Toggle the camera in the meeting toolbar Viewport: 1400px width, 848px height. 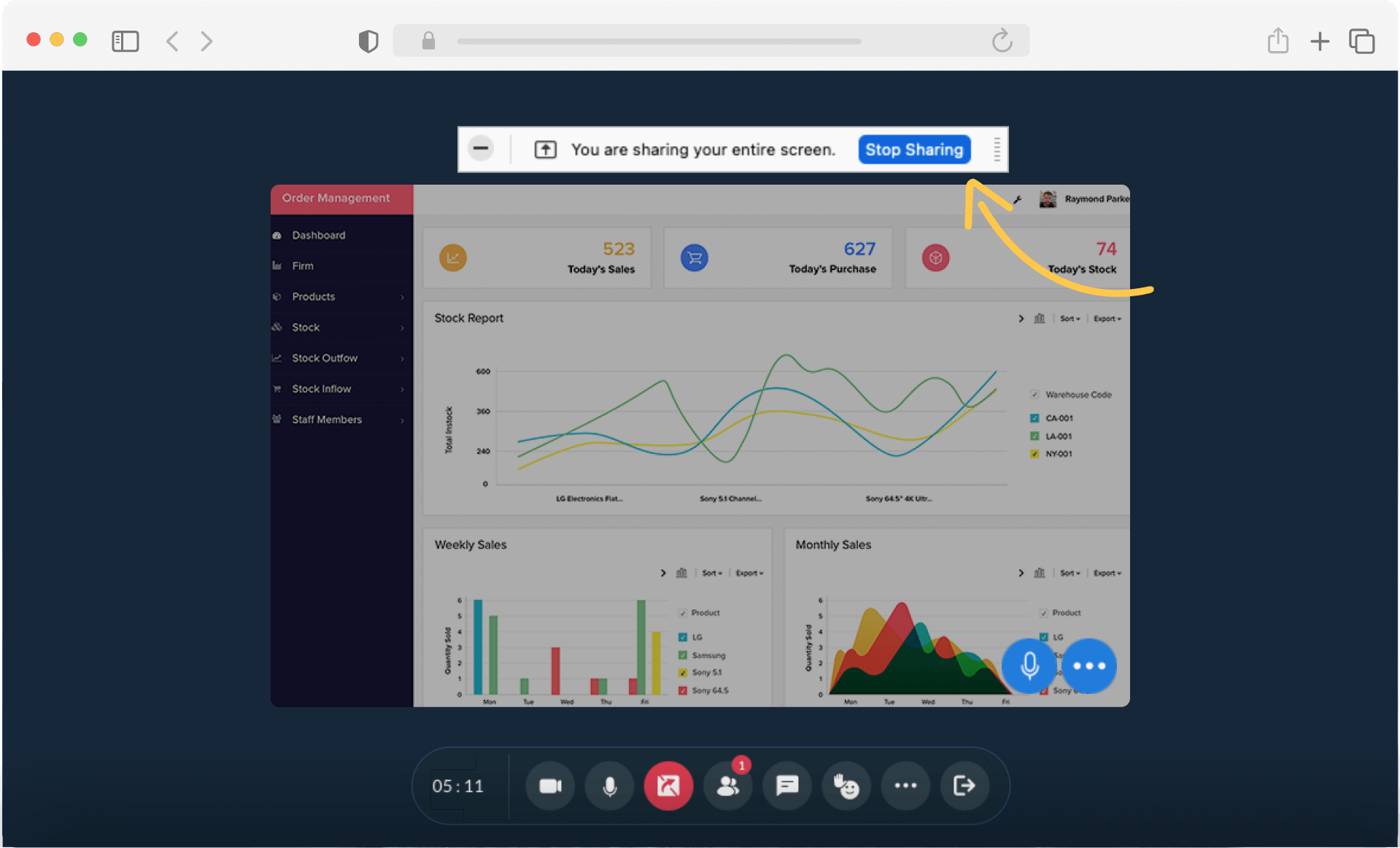(550, 786)
